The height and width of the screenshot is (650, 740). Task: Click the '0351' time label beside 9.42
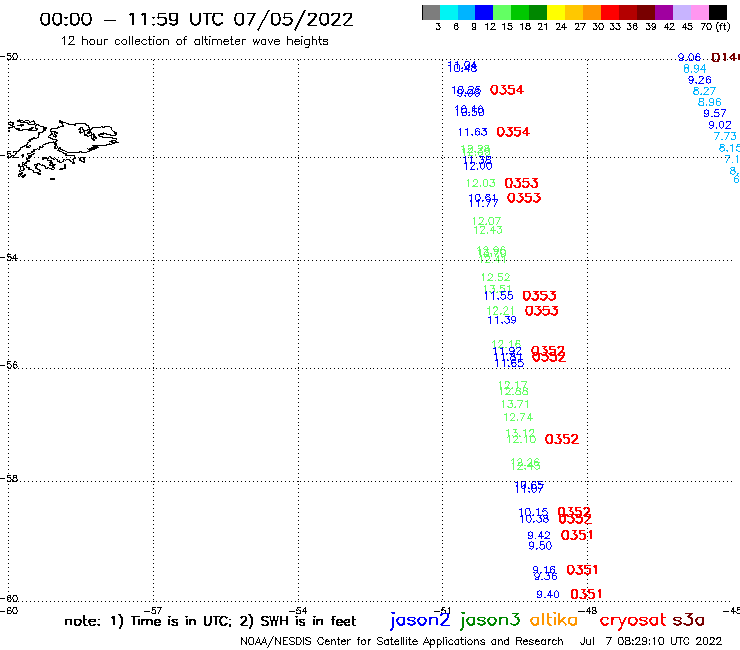point(577,535)
